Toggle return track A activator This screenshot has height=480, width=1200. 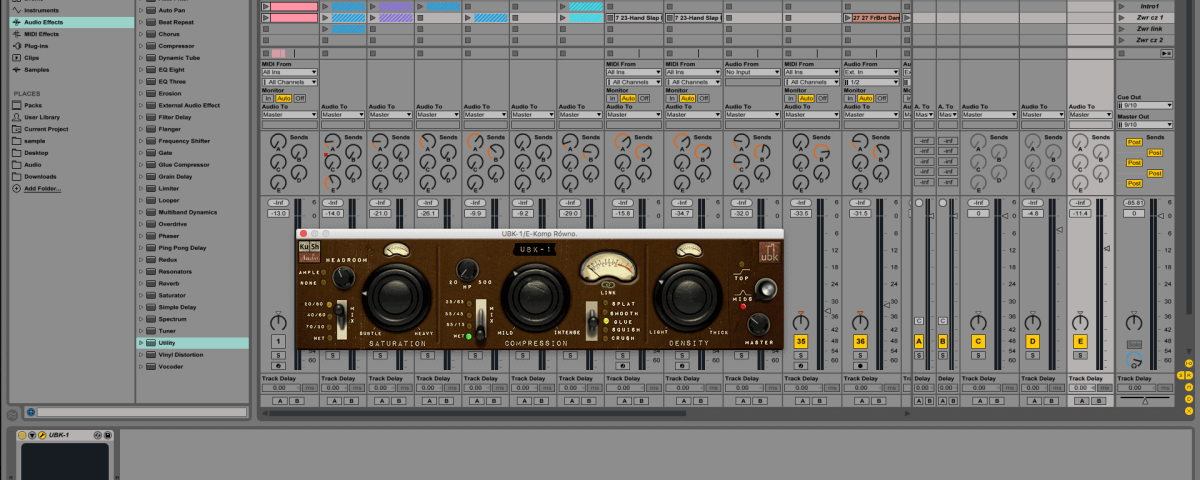pos(919,342)
